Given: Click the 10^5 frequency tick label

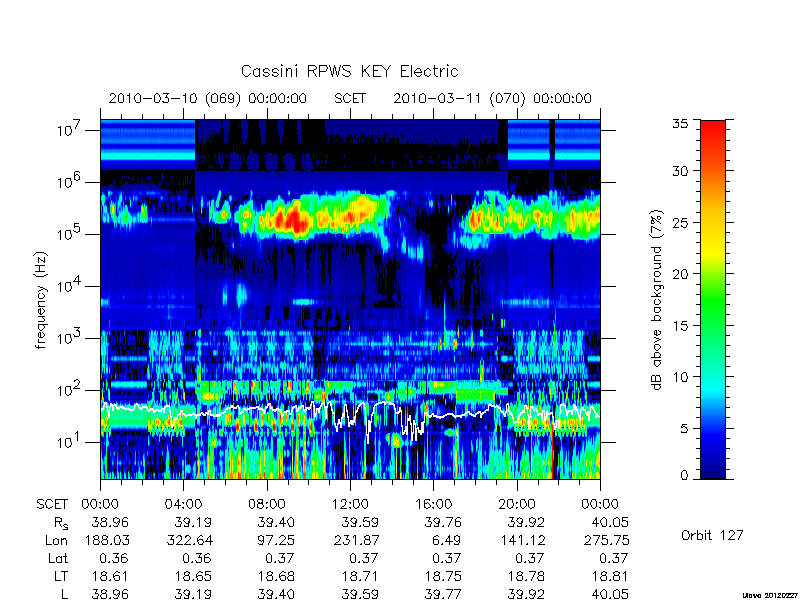Looking at the screenshot, I should pos(70,234).
